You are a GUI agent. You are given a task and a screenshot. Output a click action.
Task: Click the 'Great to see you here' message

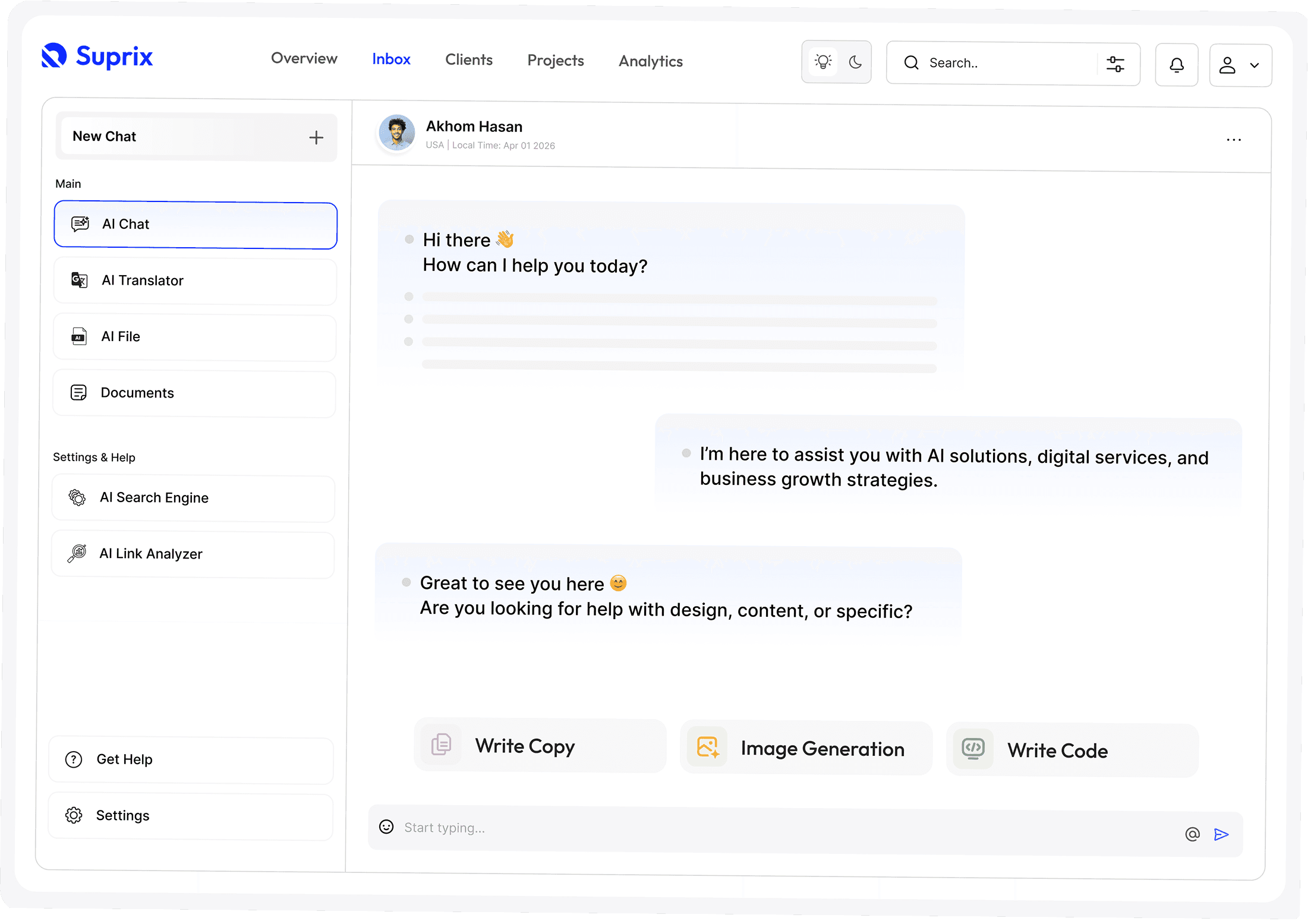coord(668,594)
